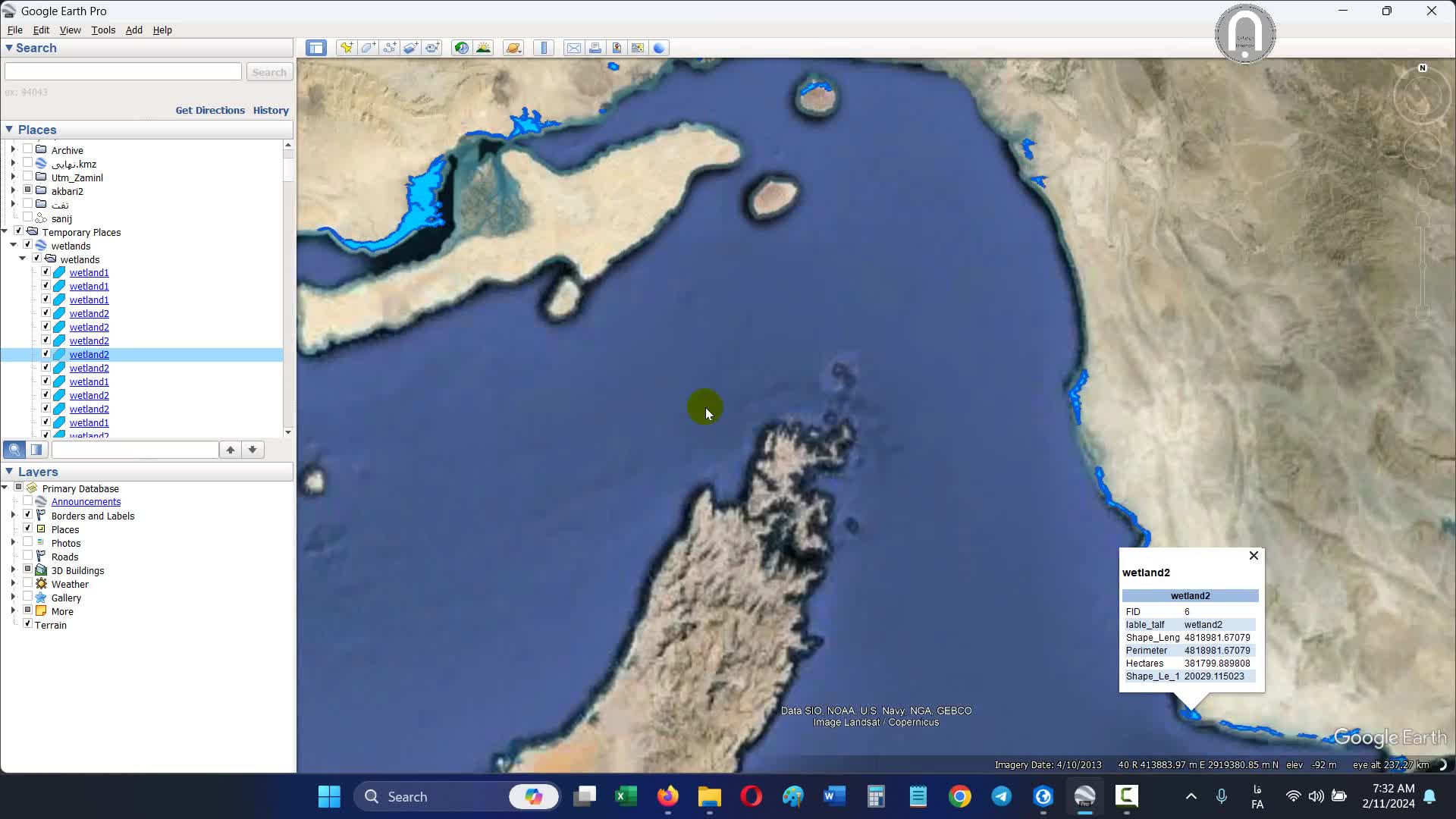Click the search text input field
The width and height of the screenshot is (1456, 819).
point(123,71)
